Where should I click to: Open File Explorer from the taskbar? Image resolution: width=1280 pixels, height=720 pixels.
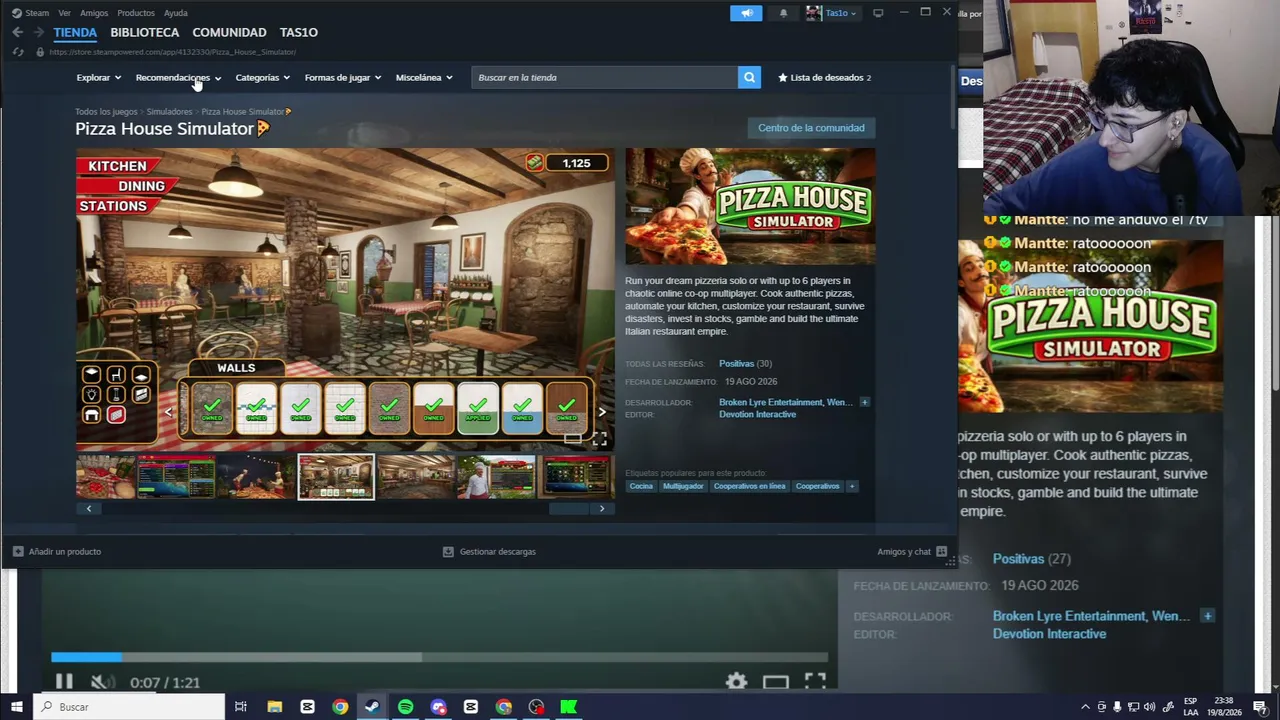coord(274,707)
